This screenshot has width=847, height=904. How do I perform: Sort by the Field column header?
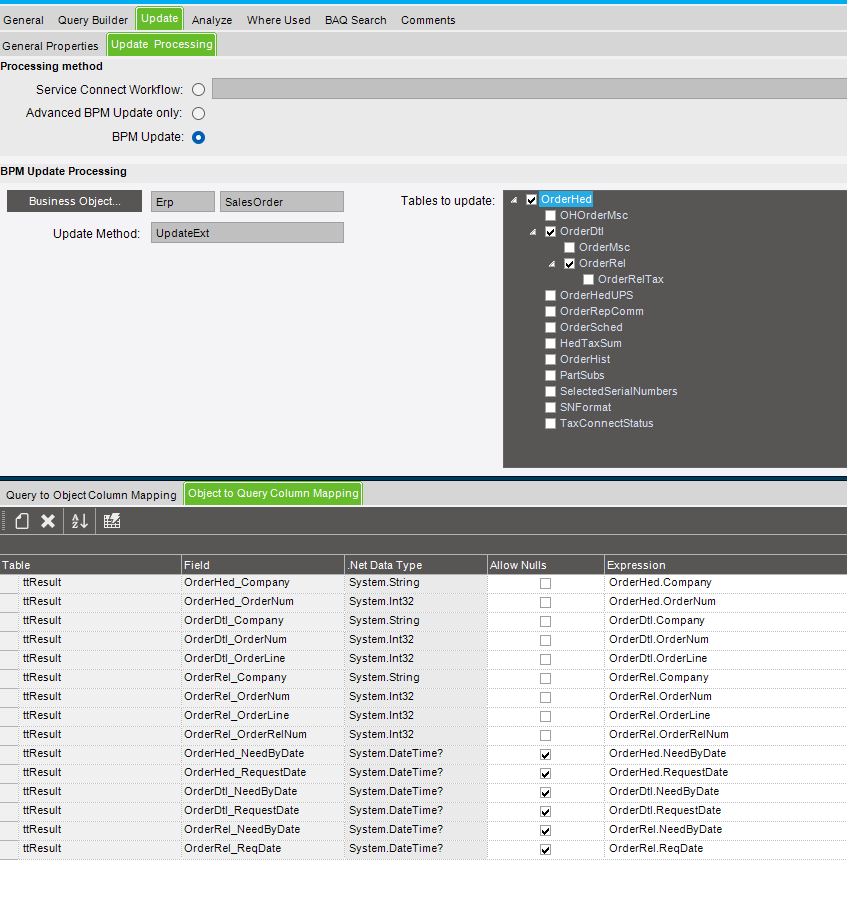pos(263,565)
